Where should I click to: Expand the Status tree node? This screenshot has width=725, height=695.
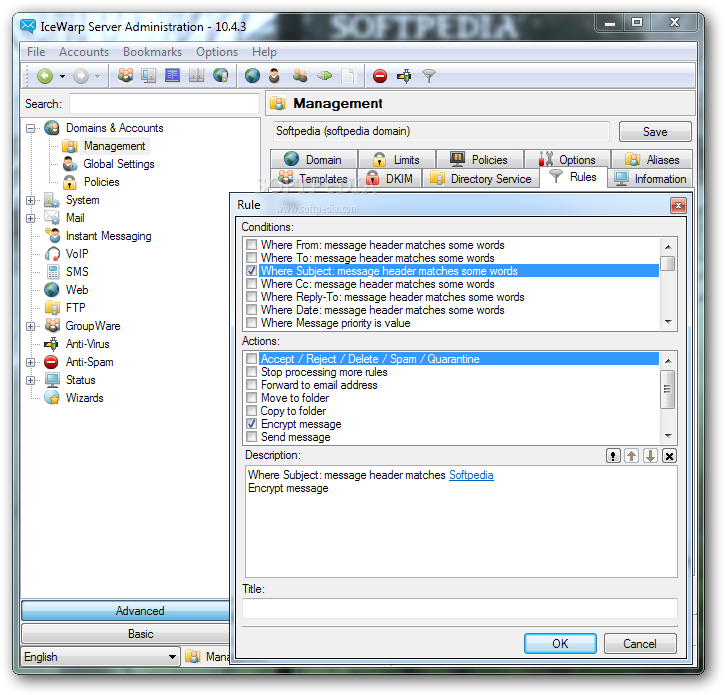coord(31,381)
